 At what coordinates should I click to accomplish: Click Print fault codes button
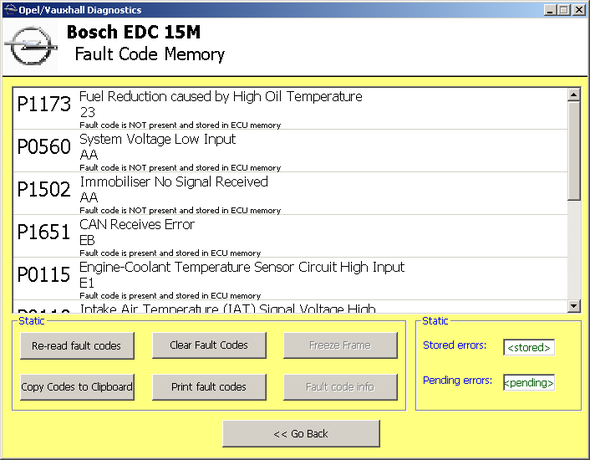pos(209,387)
